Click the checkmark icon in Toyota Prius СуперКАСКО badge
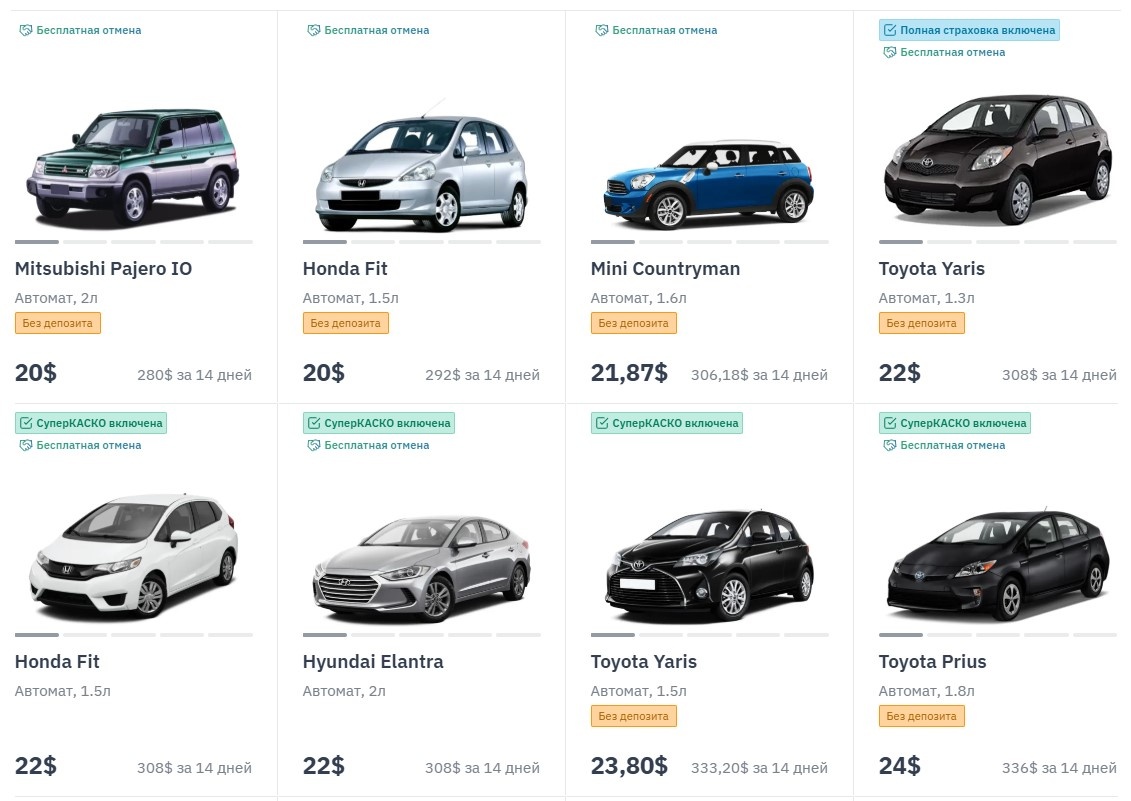Screen dimensions: 1131x801 [890, 423]
